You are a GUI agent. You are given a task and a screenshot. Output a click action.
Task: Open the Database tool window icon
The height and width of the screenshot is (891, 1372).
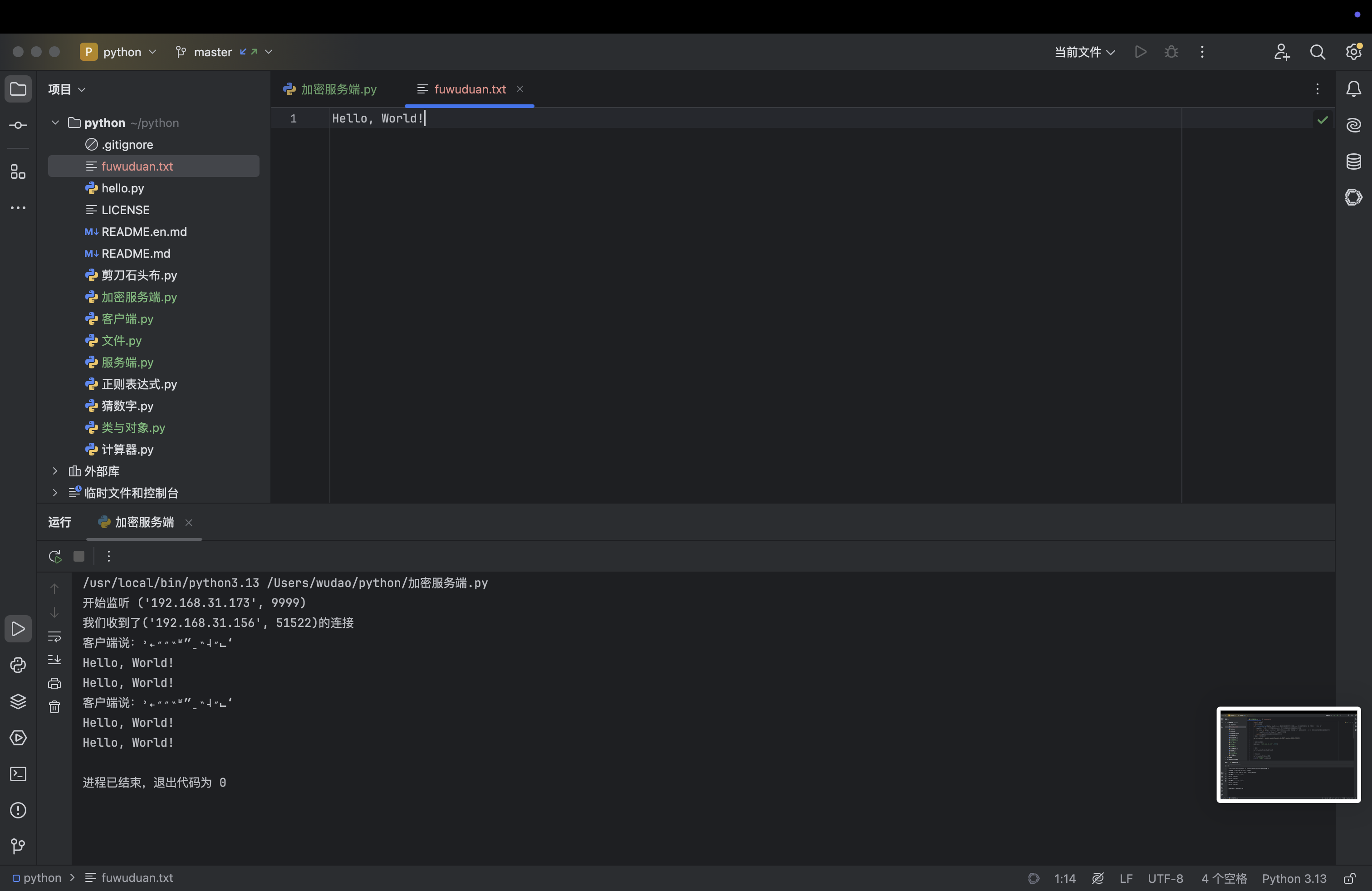1353,162
